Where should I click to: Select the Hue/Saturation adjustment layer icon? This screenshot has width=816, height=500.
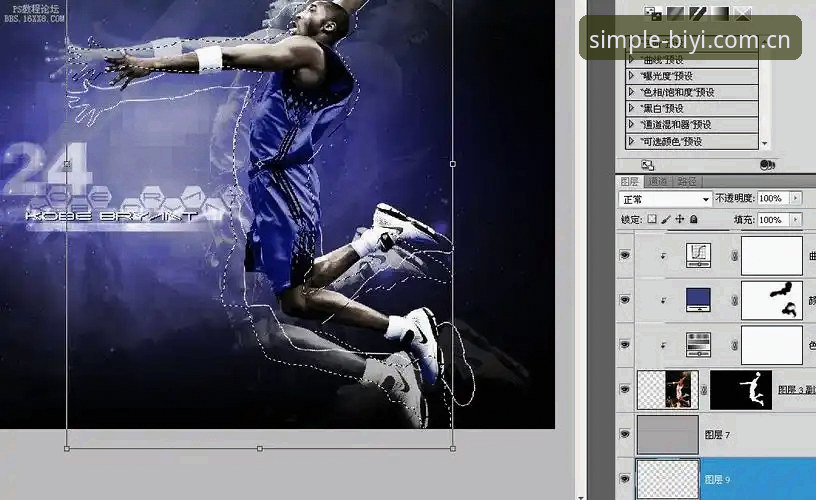click(698, 345)
